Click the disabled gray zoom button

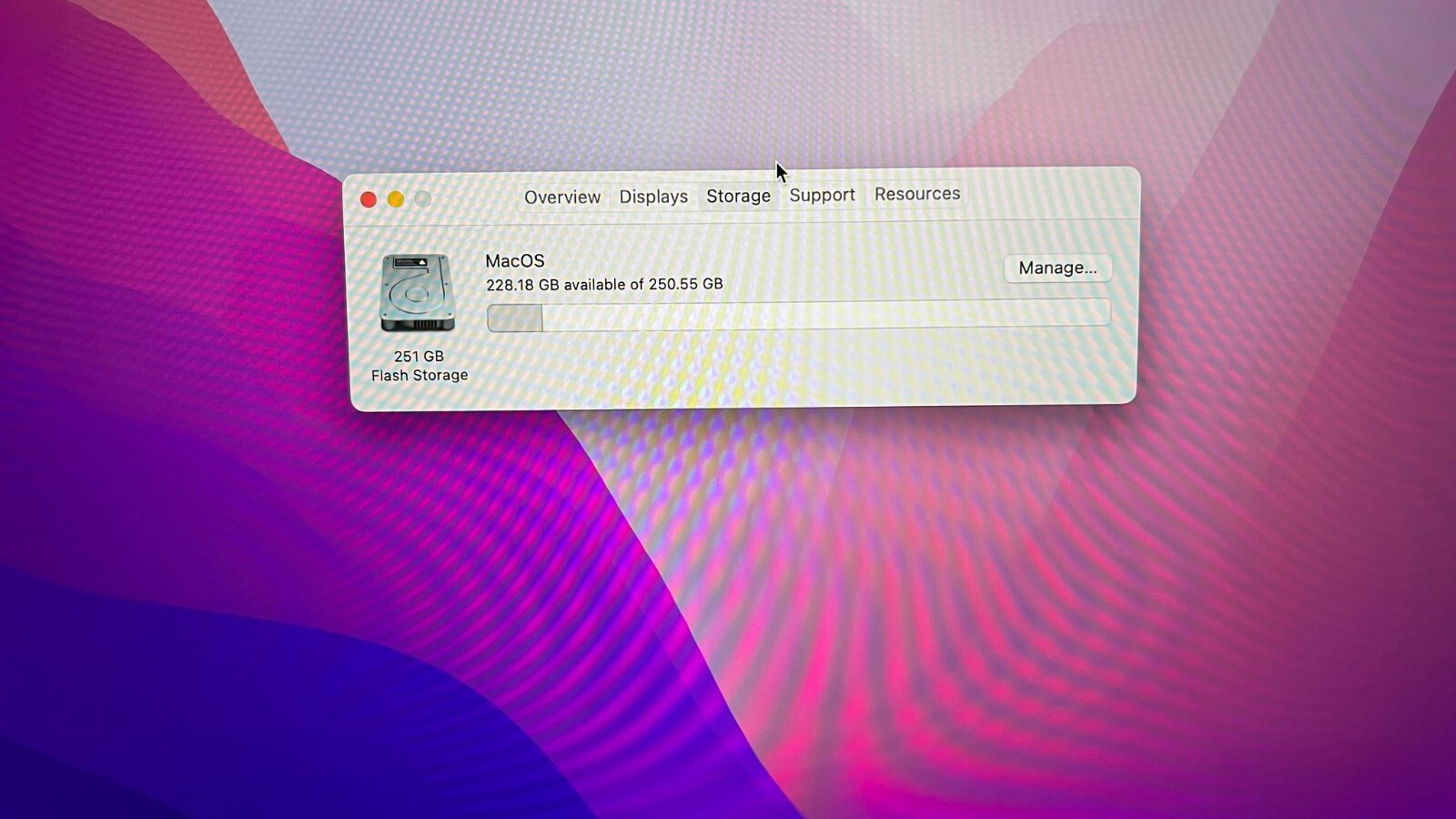(423, 198)
